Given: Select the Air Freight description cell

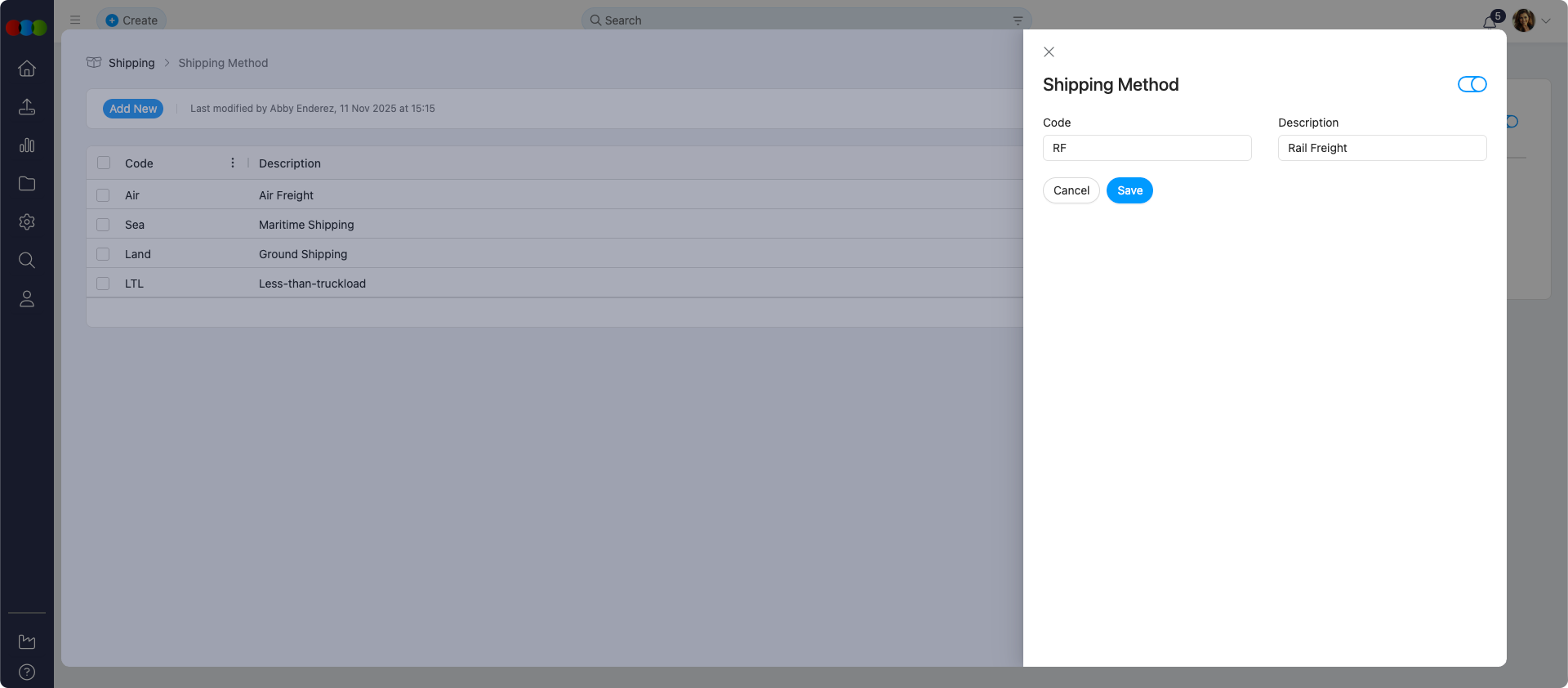Looking at the screenshot, I should pyautogui.click(x=286, y=195).
